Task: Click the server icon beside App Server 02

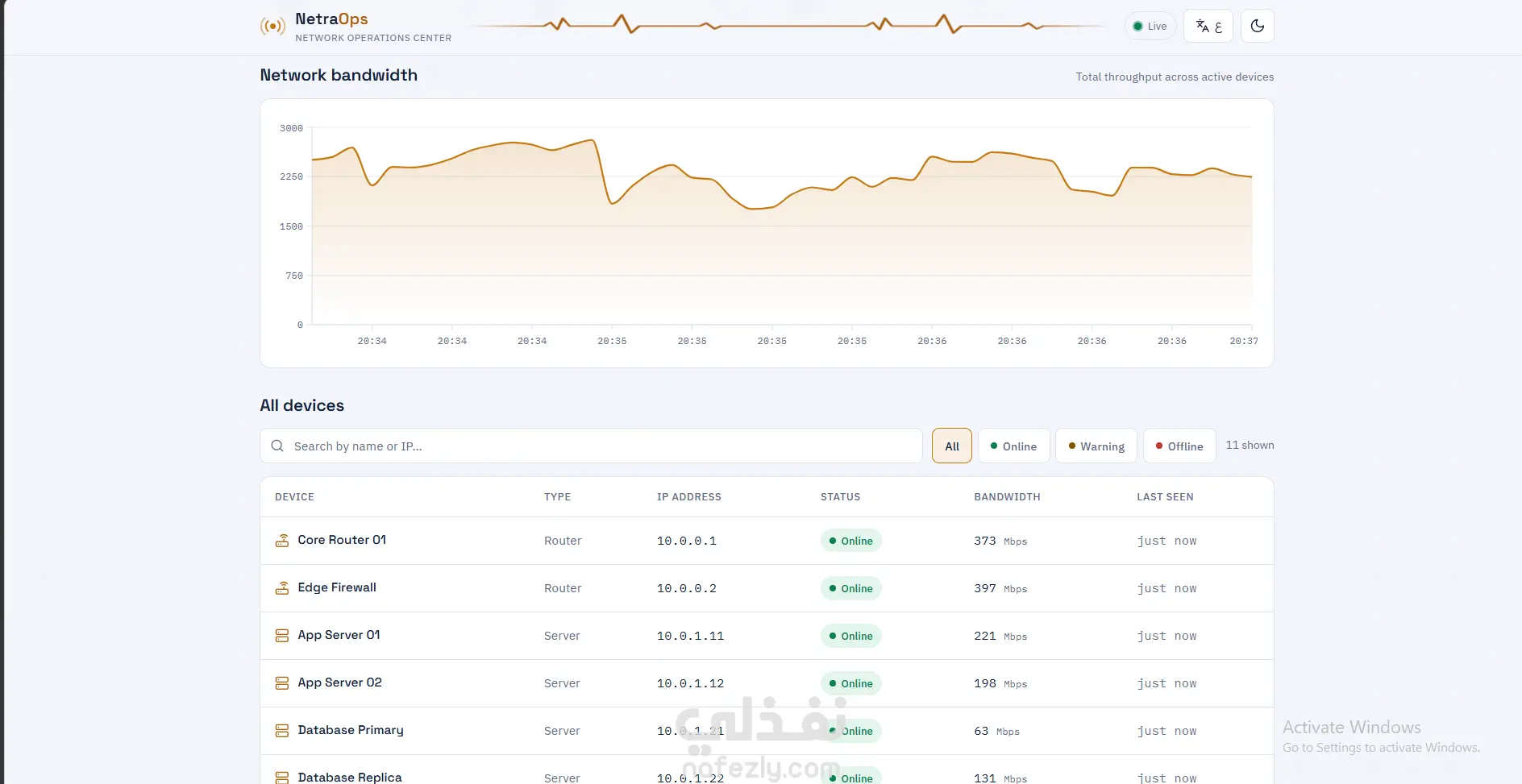Action: pos(282,683)
